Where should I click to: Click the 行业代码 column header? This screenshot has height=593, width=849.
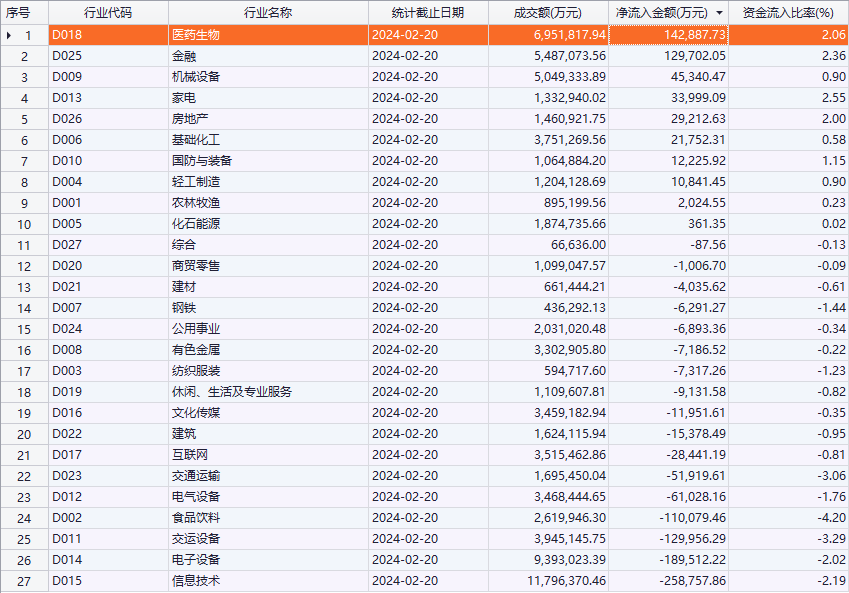[107, 13]
